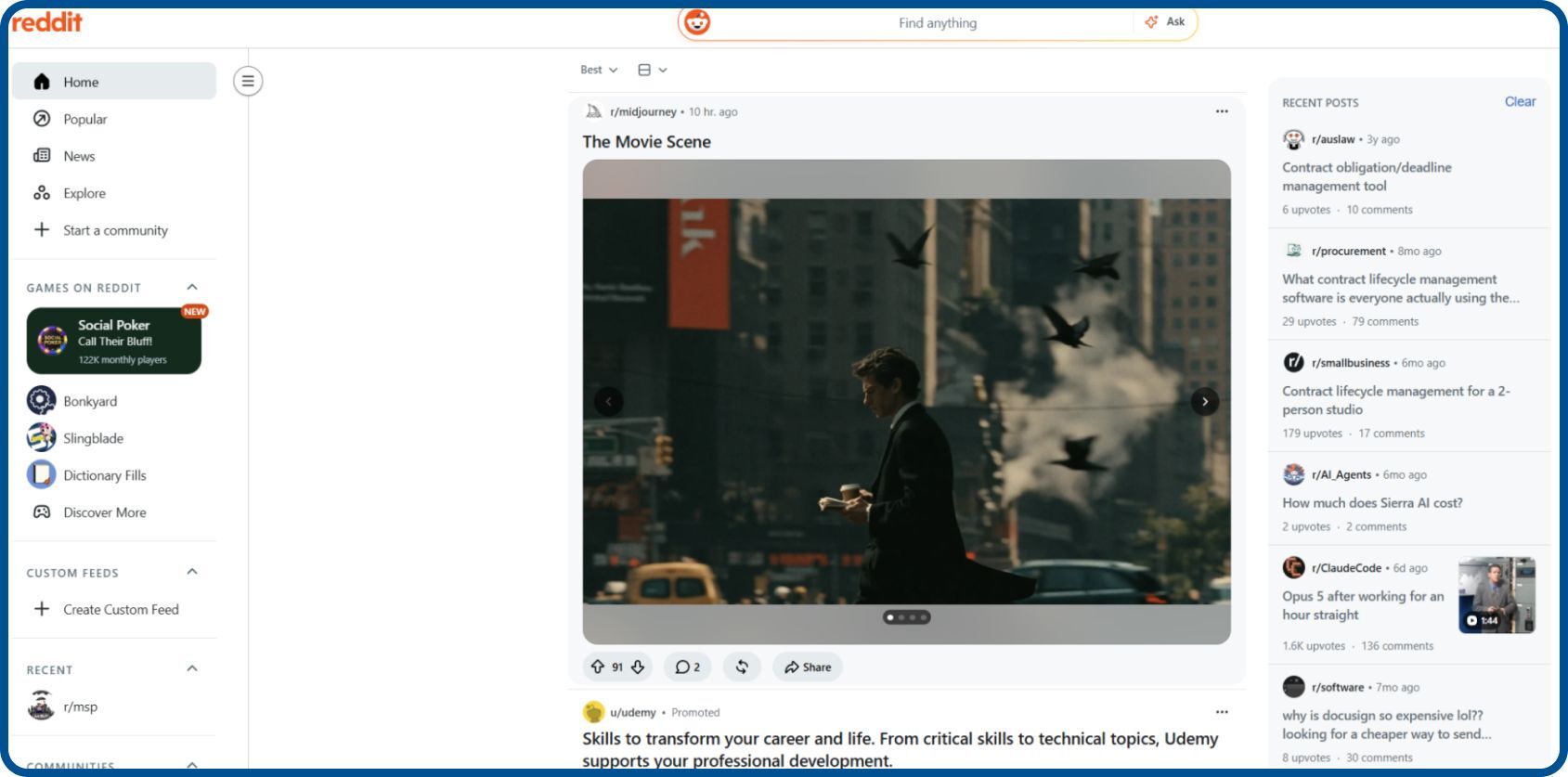Select the gallery pagination dots
1568x777 pixels.
click(906, 617)
